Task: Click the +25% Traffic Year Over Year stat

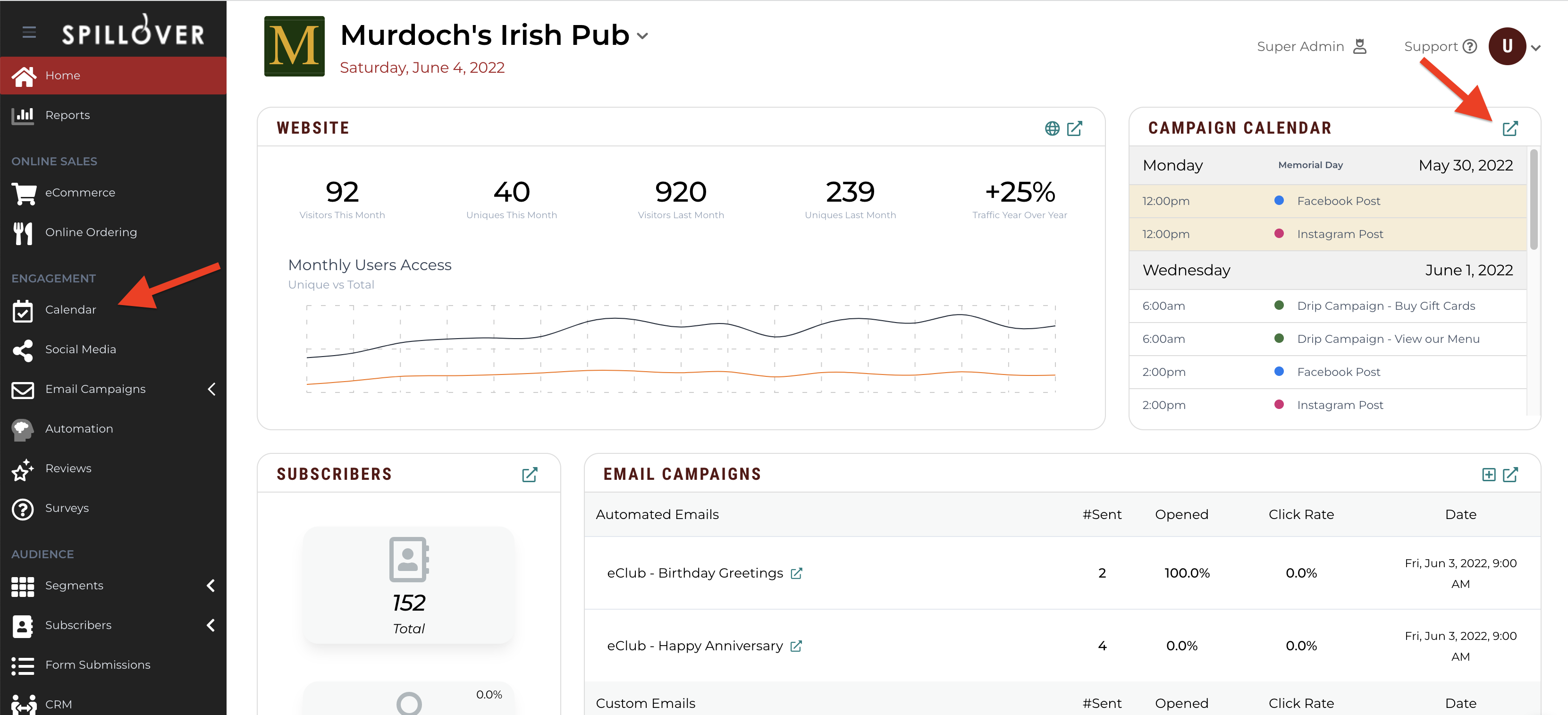Action: [x=1020, y=199]
